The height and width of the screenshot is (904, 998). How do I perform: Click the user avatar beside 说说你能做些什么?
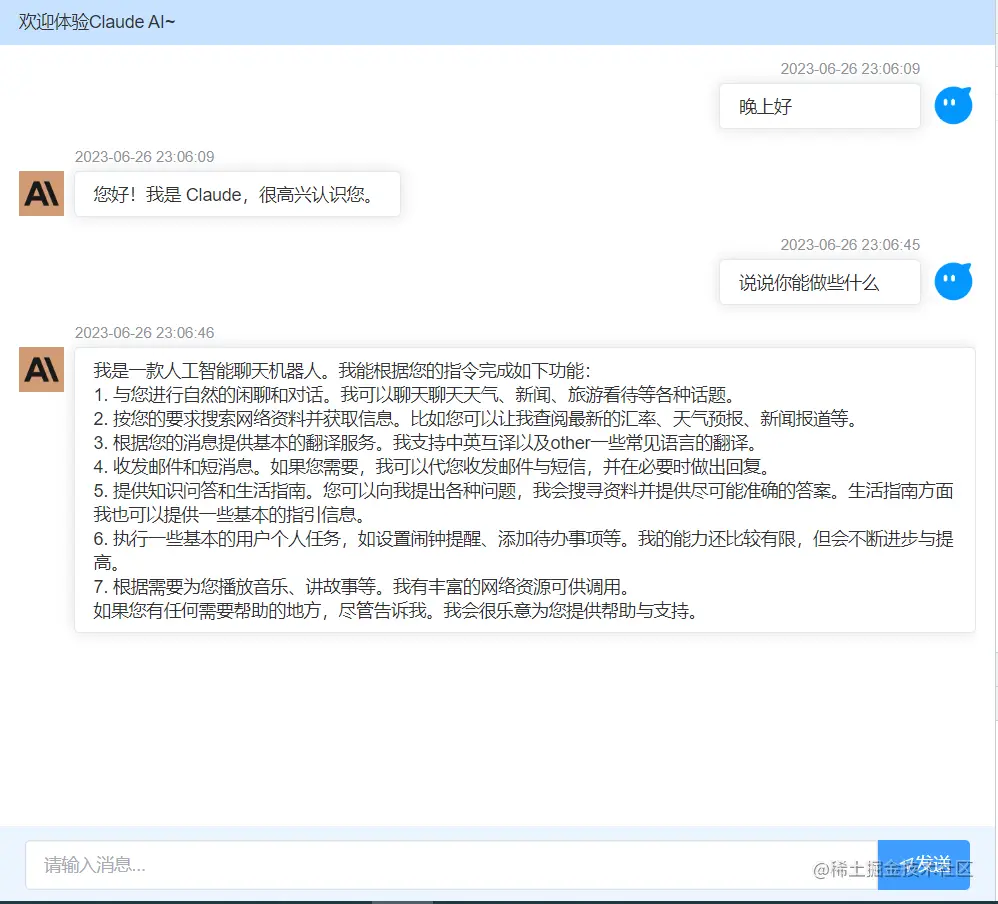[x=953, y=281]
